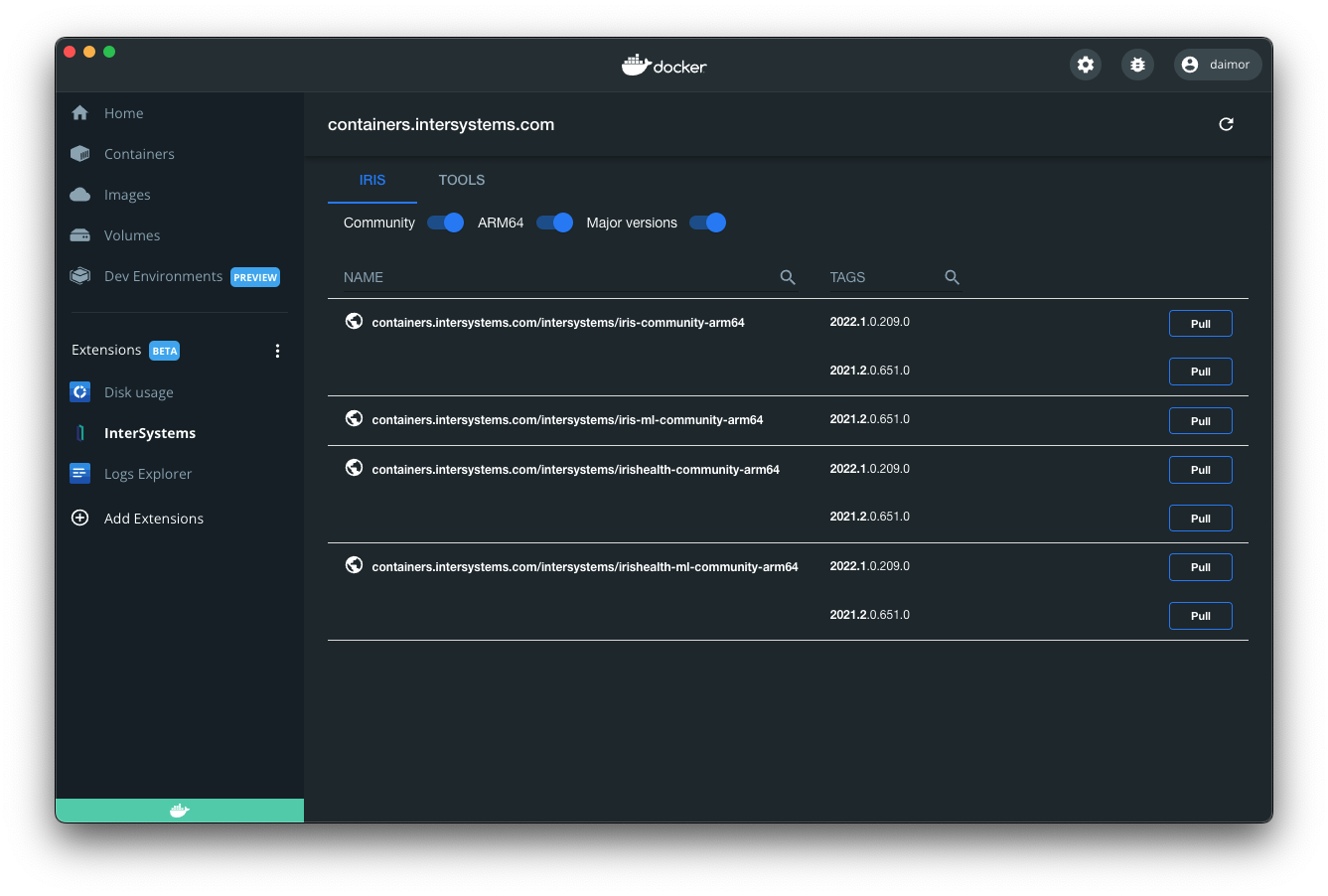Click containers.intersystems.com/intersystems/iris-community-arm64 name

pyautogui.click(x=558, y=323)
